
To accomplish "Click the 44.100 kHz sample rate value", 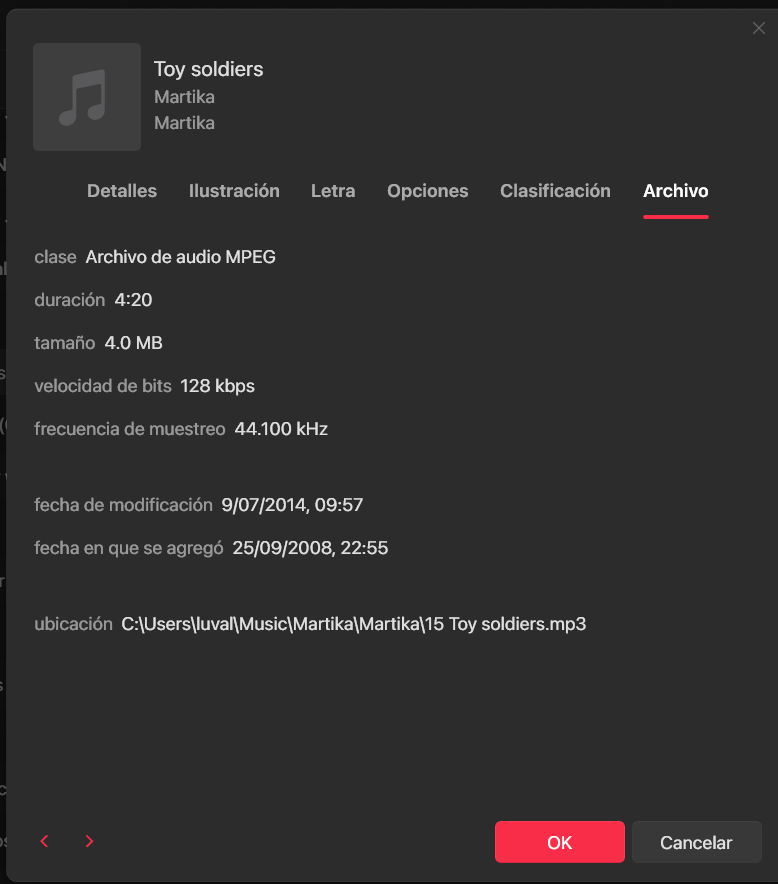I will [281, 429].
